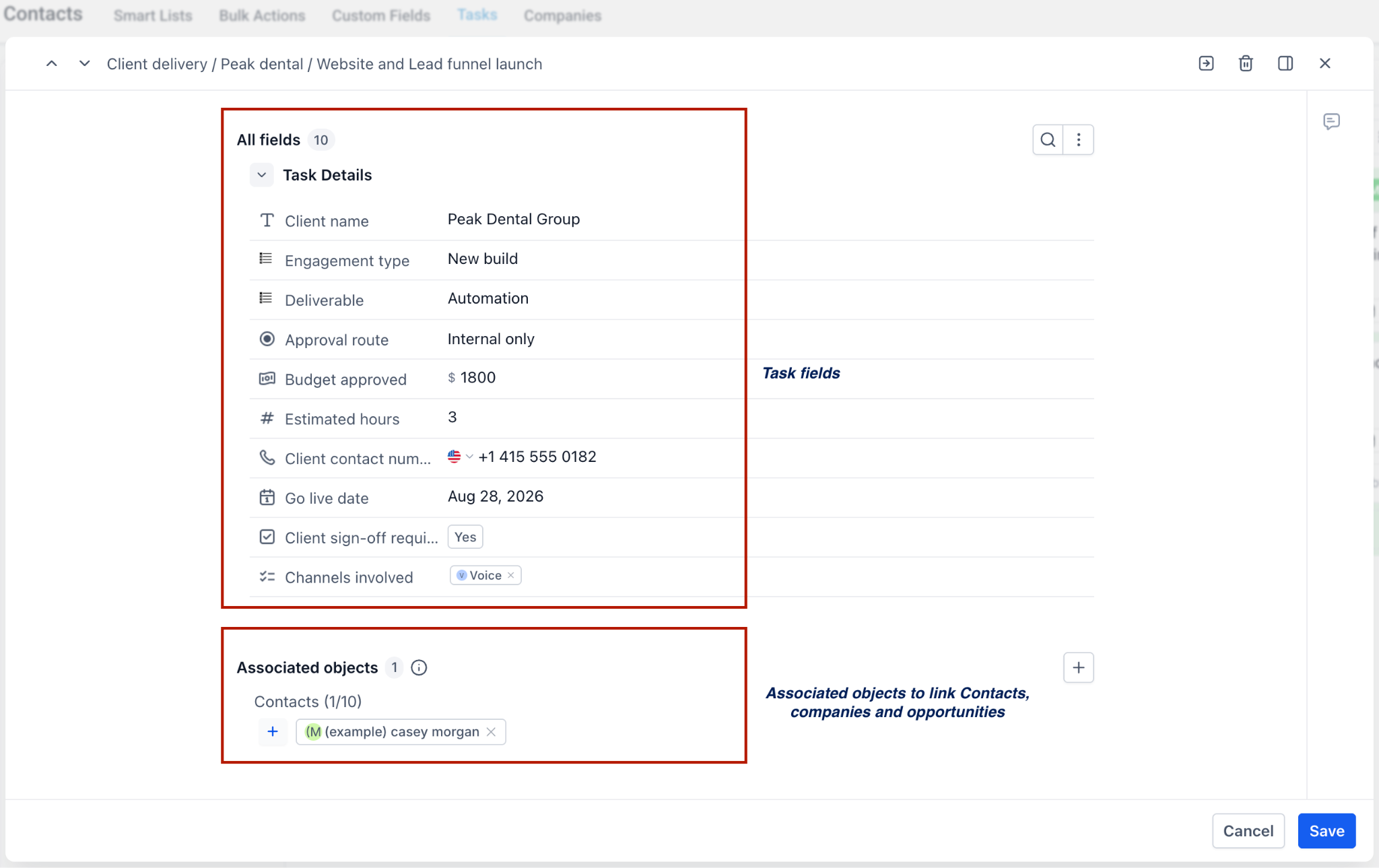Delete the task with trash icon
This screenshot has width=1379, height=868.
click(1246, 63)
